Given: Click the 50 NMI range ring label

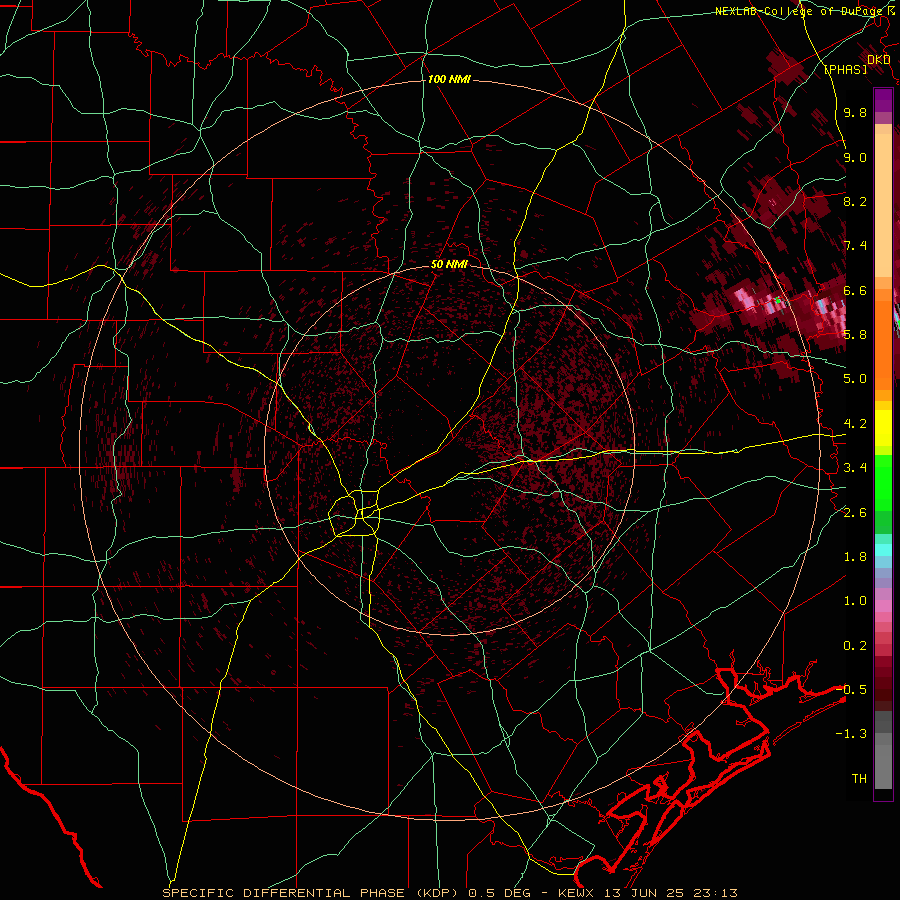Looking at the screenshot, I should [x=449, y=265].
